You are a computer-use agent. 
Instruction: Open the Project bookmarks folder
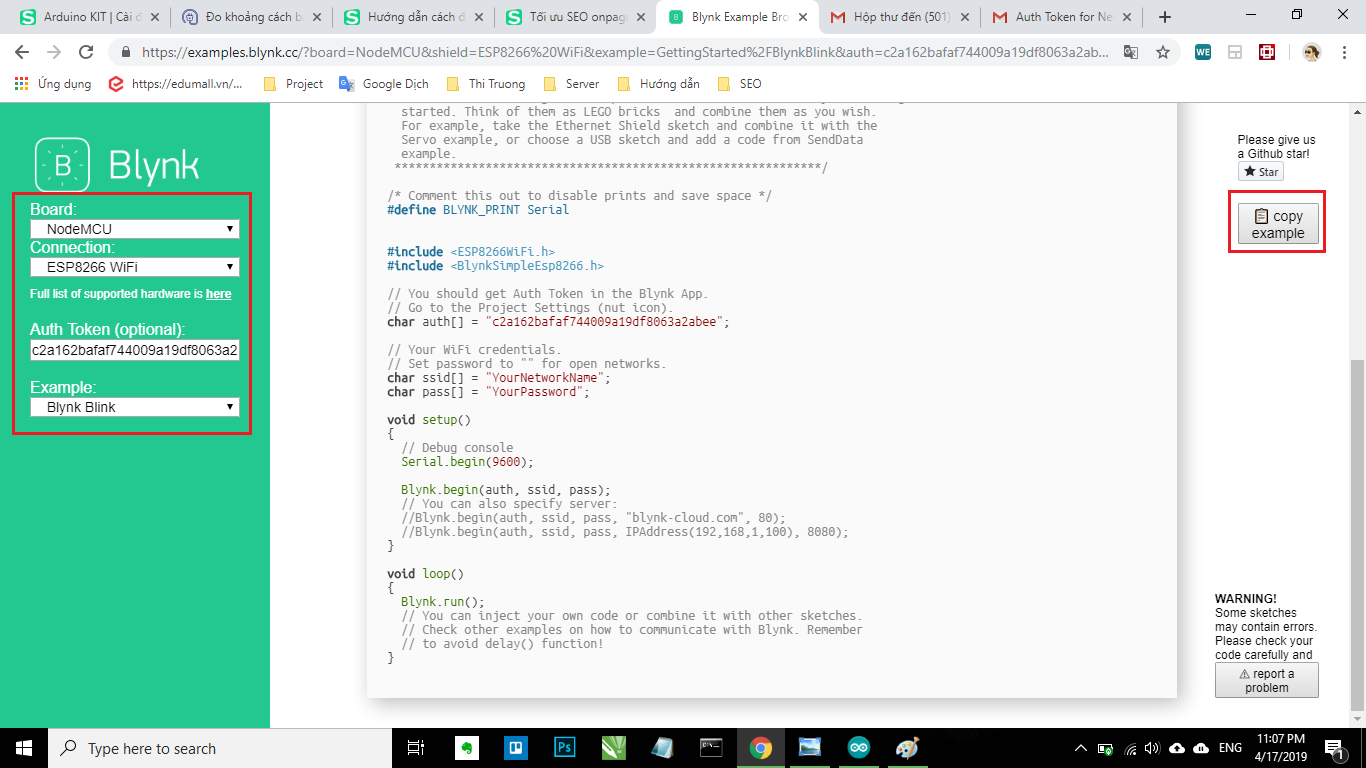[x=293, y=84]
